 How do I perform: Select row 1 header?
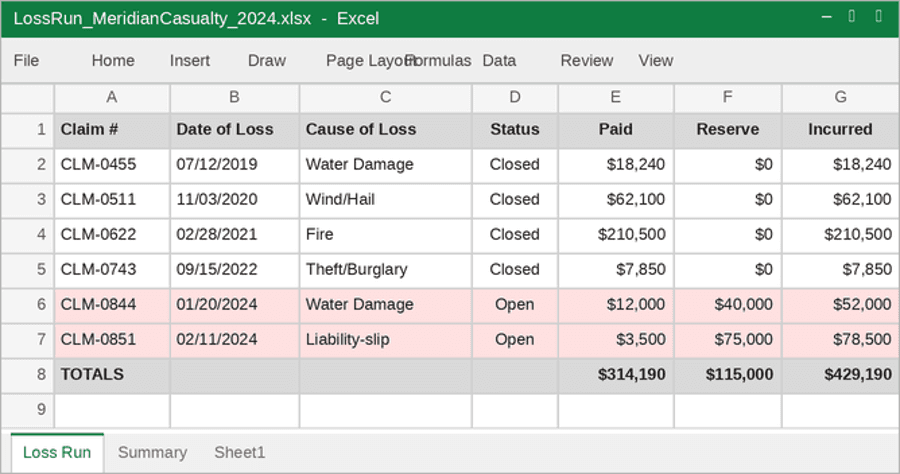click(x=28, y=130)
